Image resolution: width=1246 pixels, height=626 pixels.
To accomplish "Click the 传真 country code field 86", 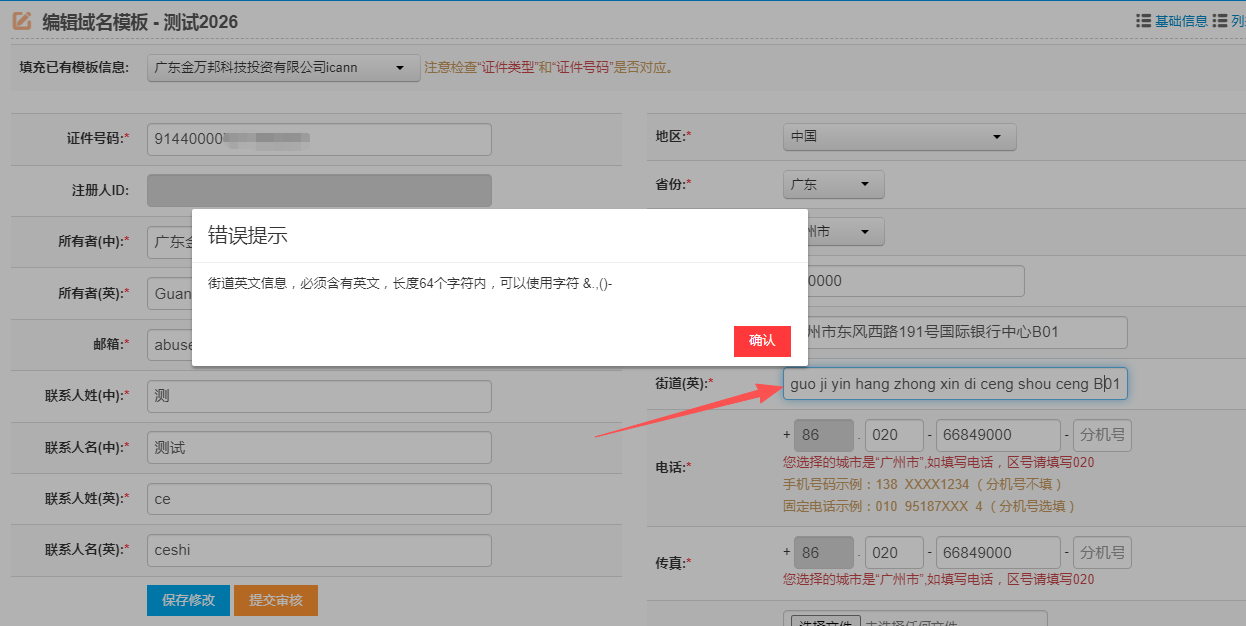I will pos(824,553).
